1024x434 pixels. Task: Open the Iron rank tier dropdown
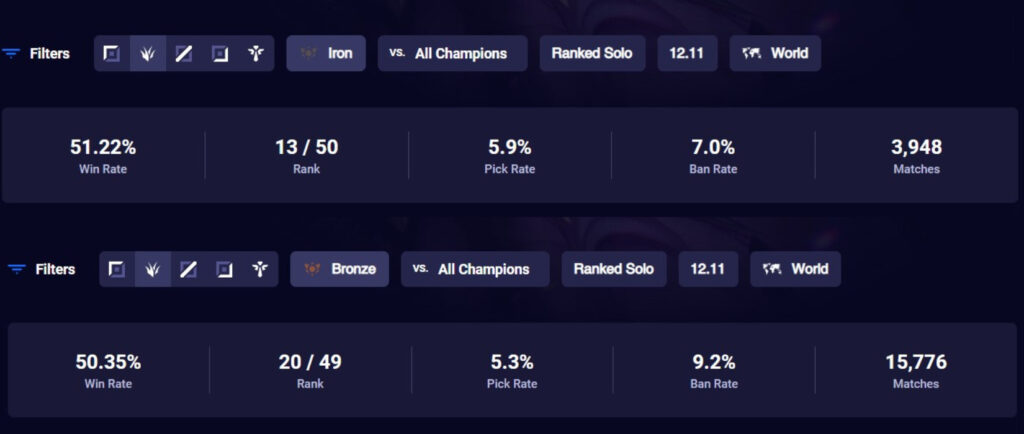[x=326, y=54]
